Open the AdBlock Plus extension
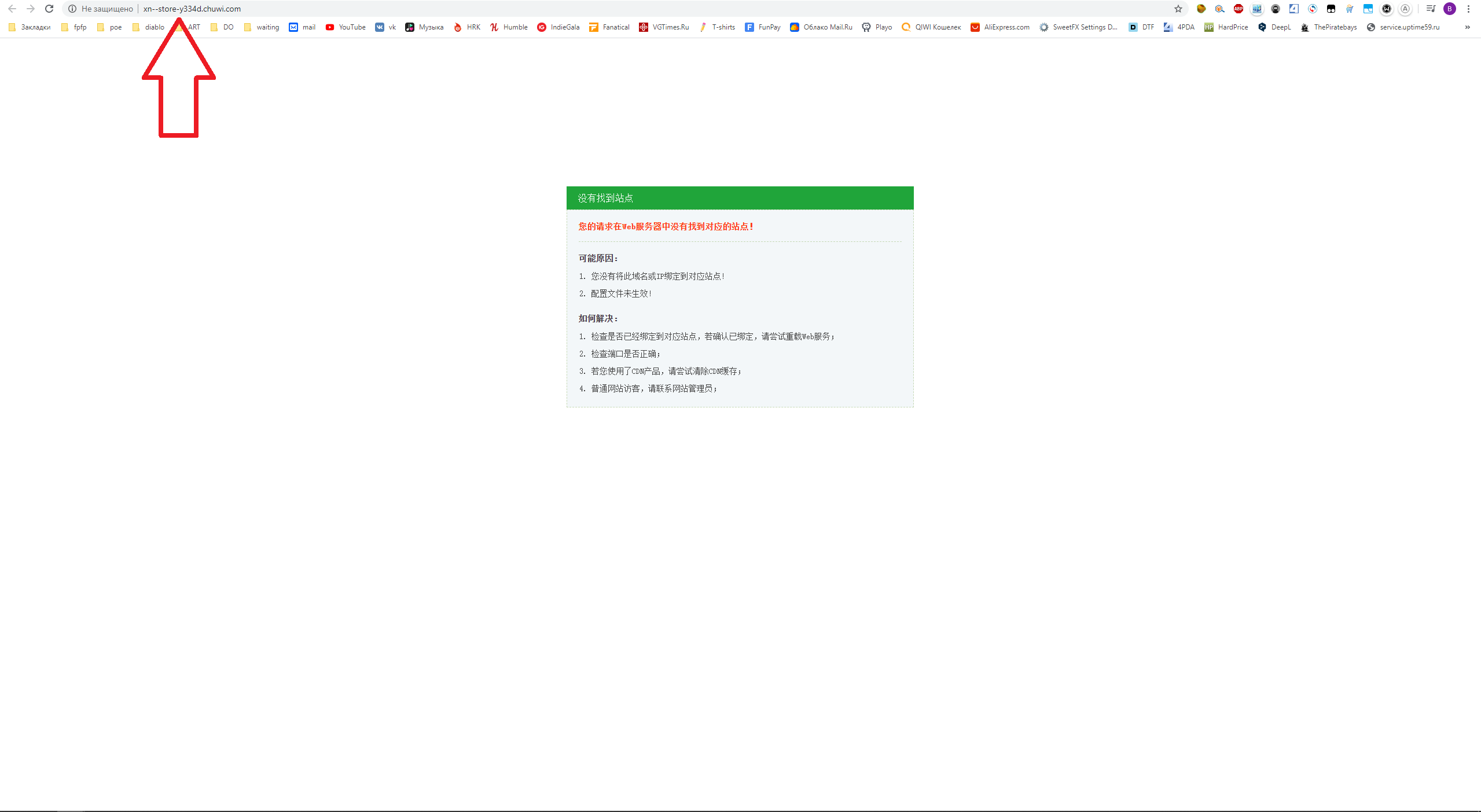 tap(1238, 9)
